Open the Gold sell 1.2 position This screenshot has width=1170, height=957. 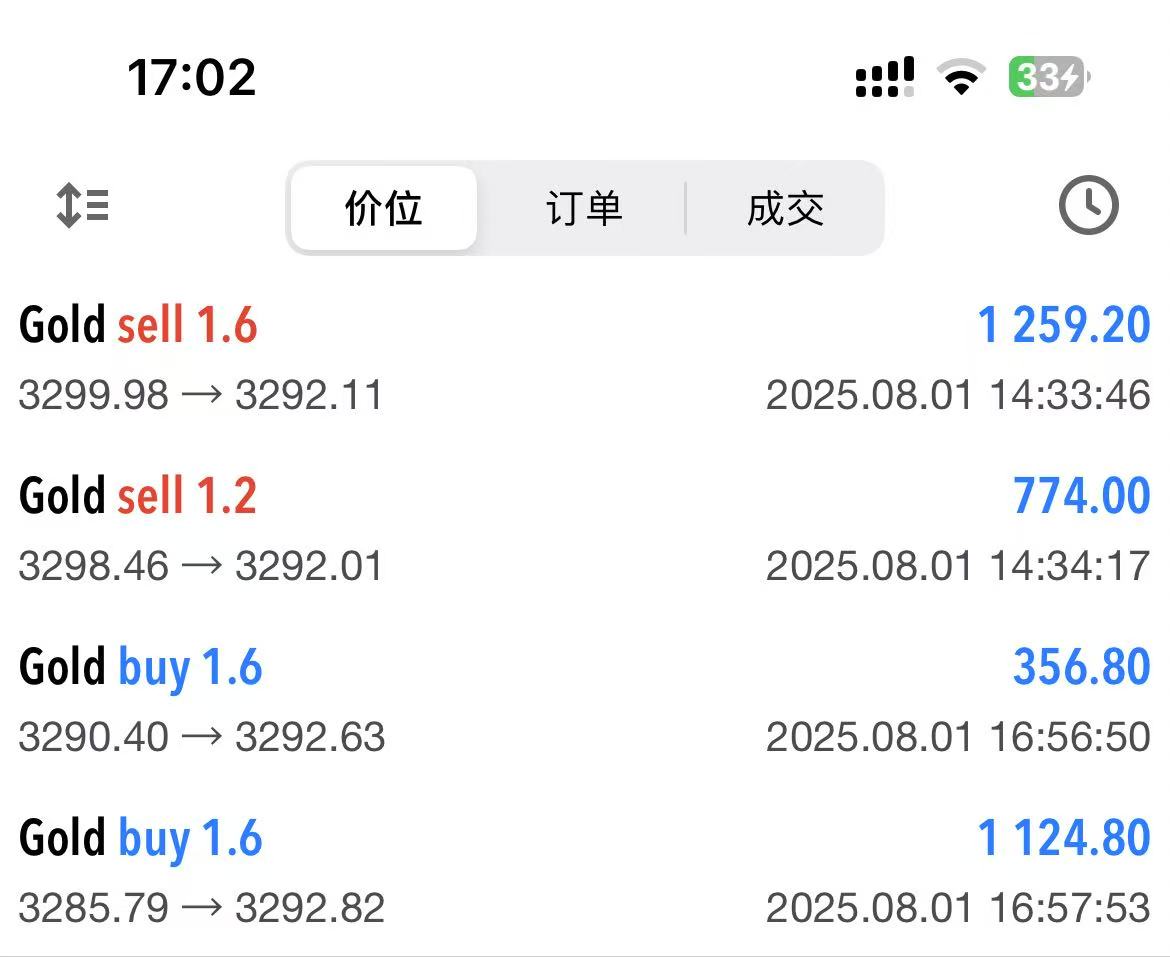point(585,530)
